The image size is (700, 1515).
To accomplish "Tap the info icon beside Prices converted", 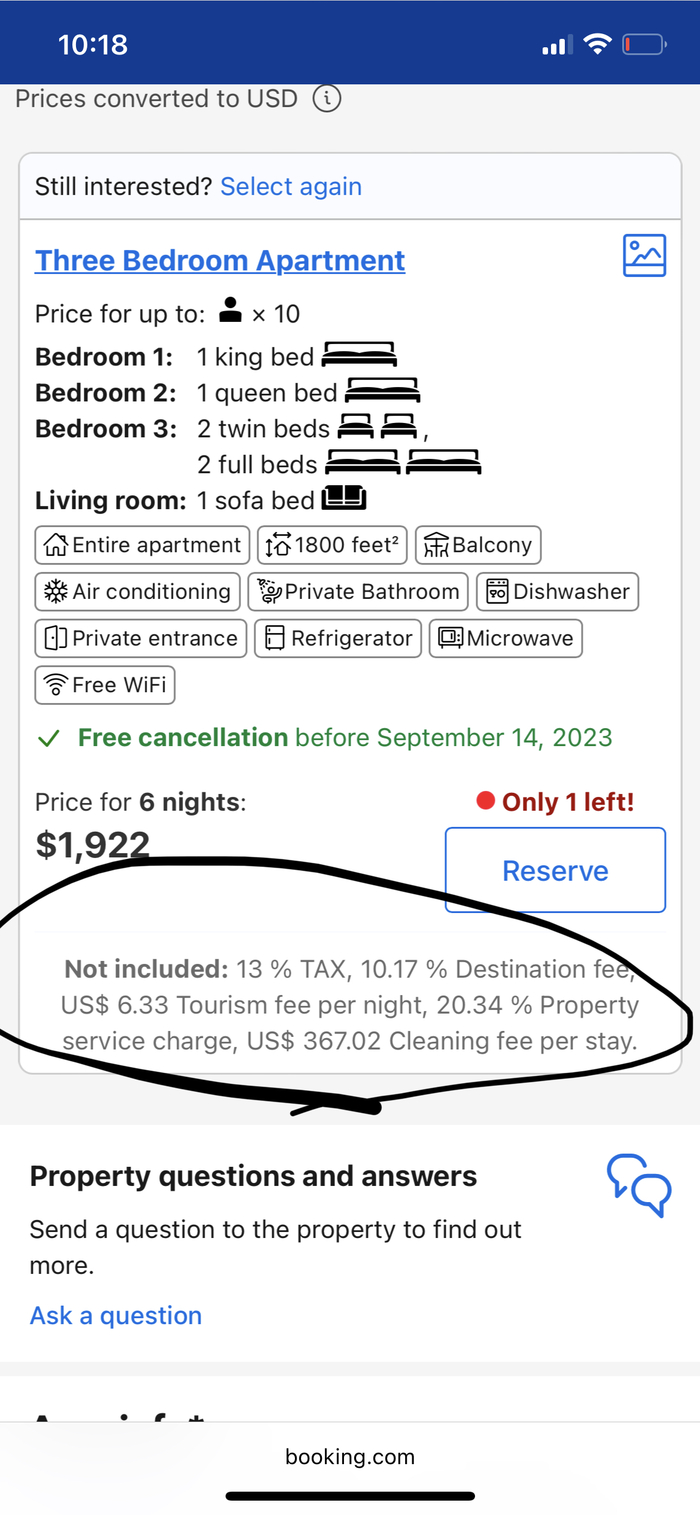I will pos(327,99).
